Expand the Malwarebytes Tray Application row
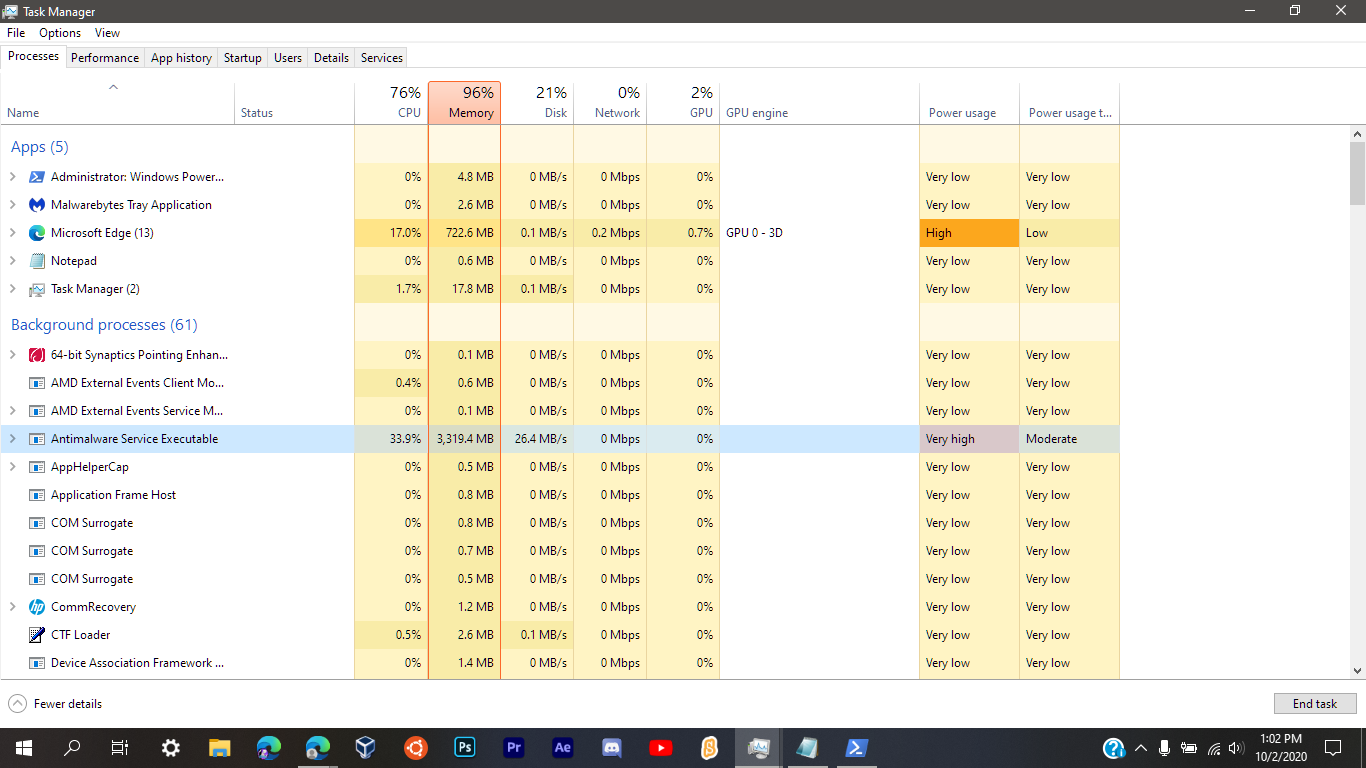 click(13, 205)
